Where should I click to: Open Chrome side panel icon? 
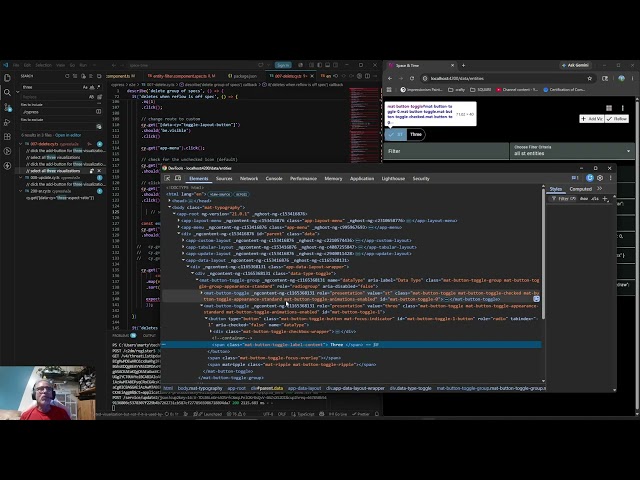click(x=605, y=78)
